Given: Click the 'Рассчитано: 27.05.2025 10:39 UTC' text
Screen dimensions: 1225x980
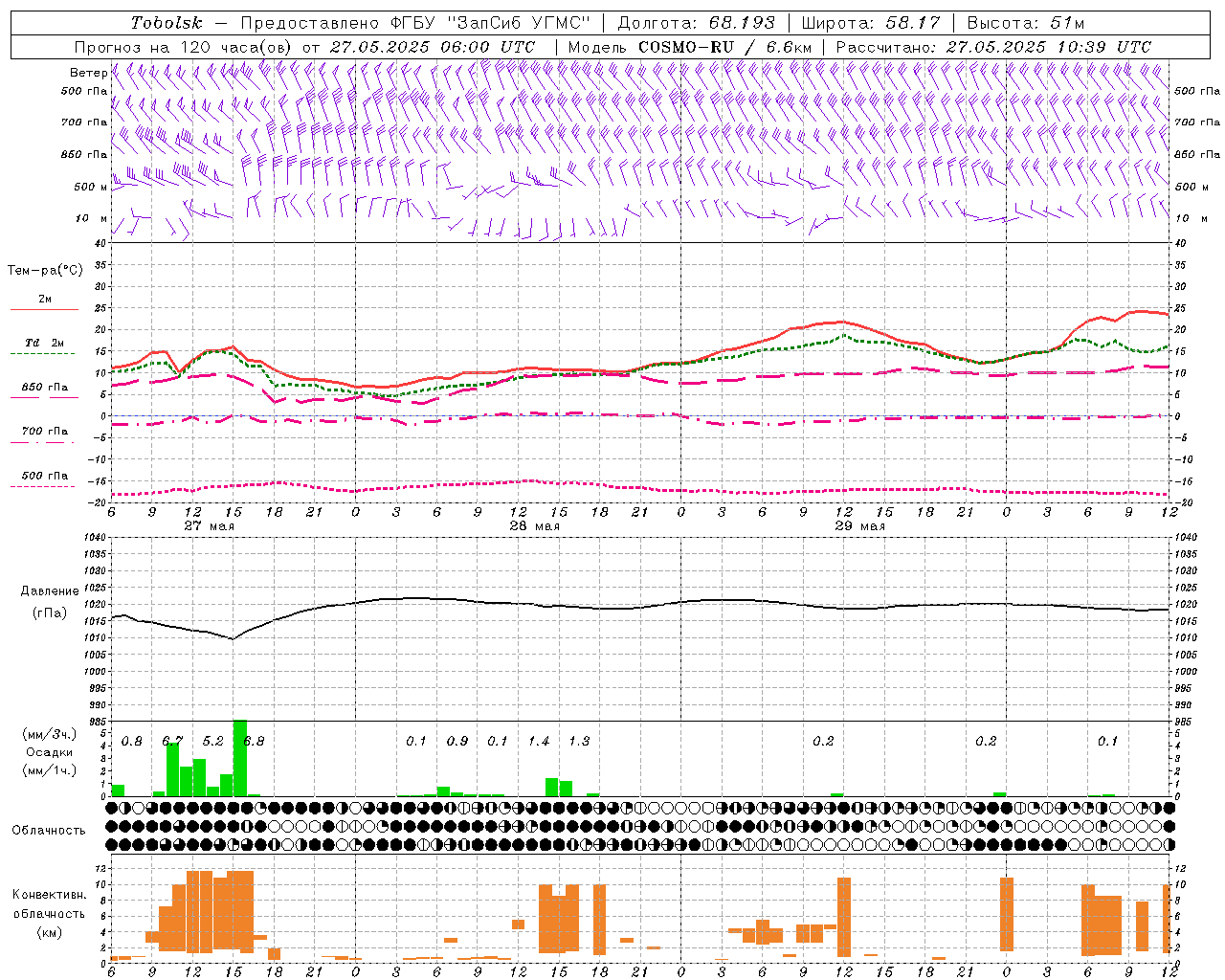Looking at the screenshot, I should coord(993,47).
